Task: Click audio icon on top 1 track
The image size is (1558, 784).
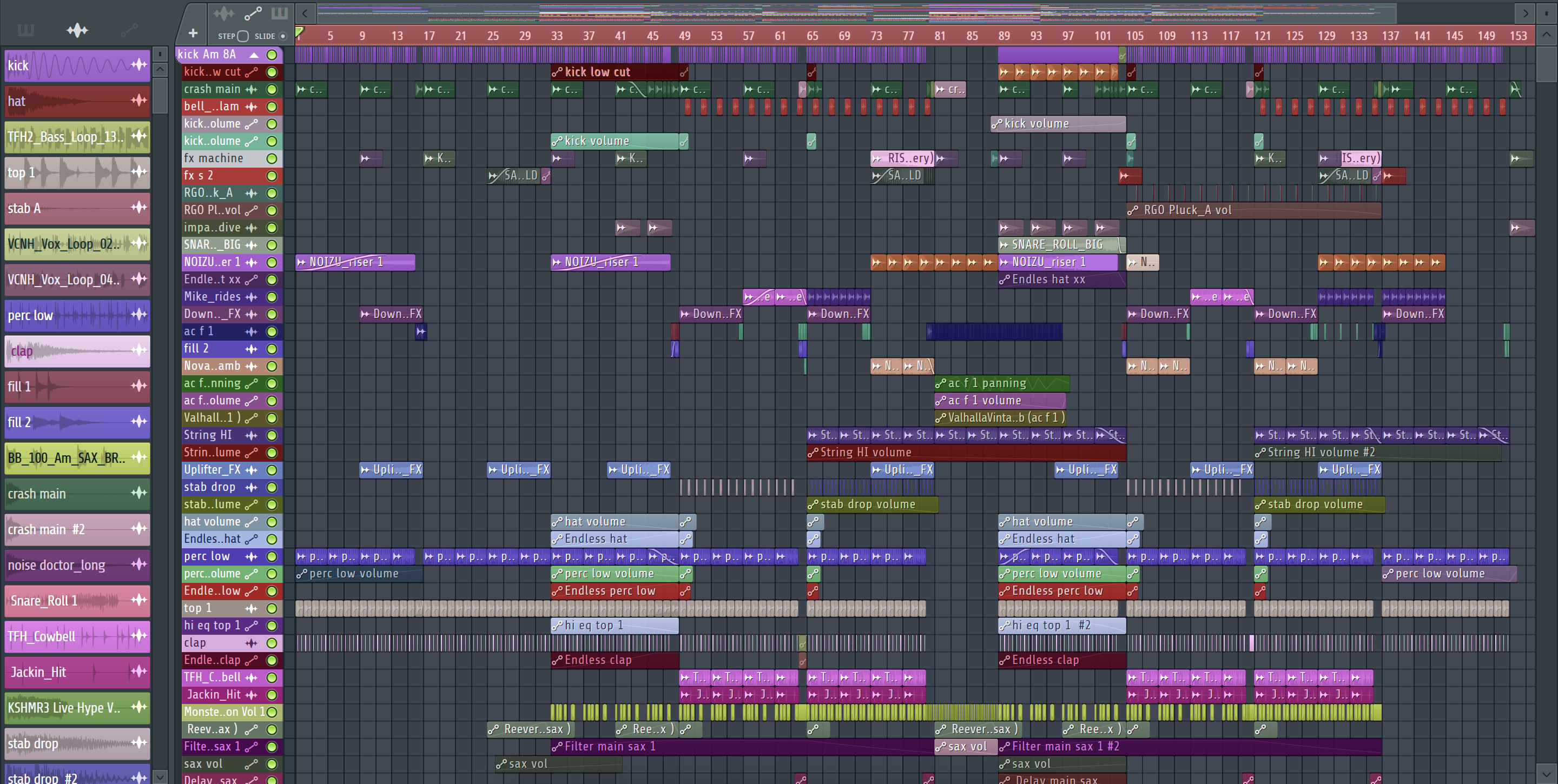Action: 252,609
